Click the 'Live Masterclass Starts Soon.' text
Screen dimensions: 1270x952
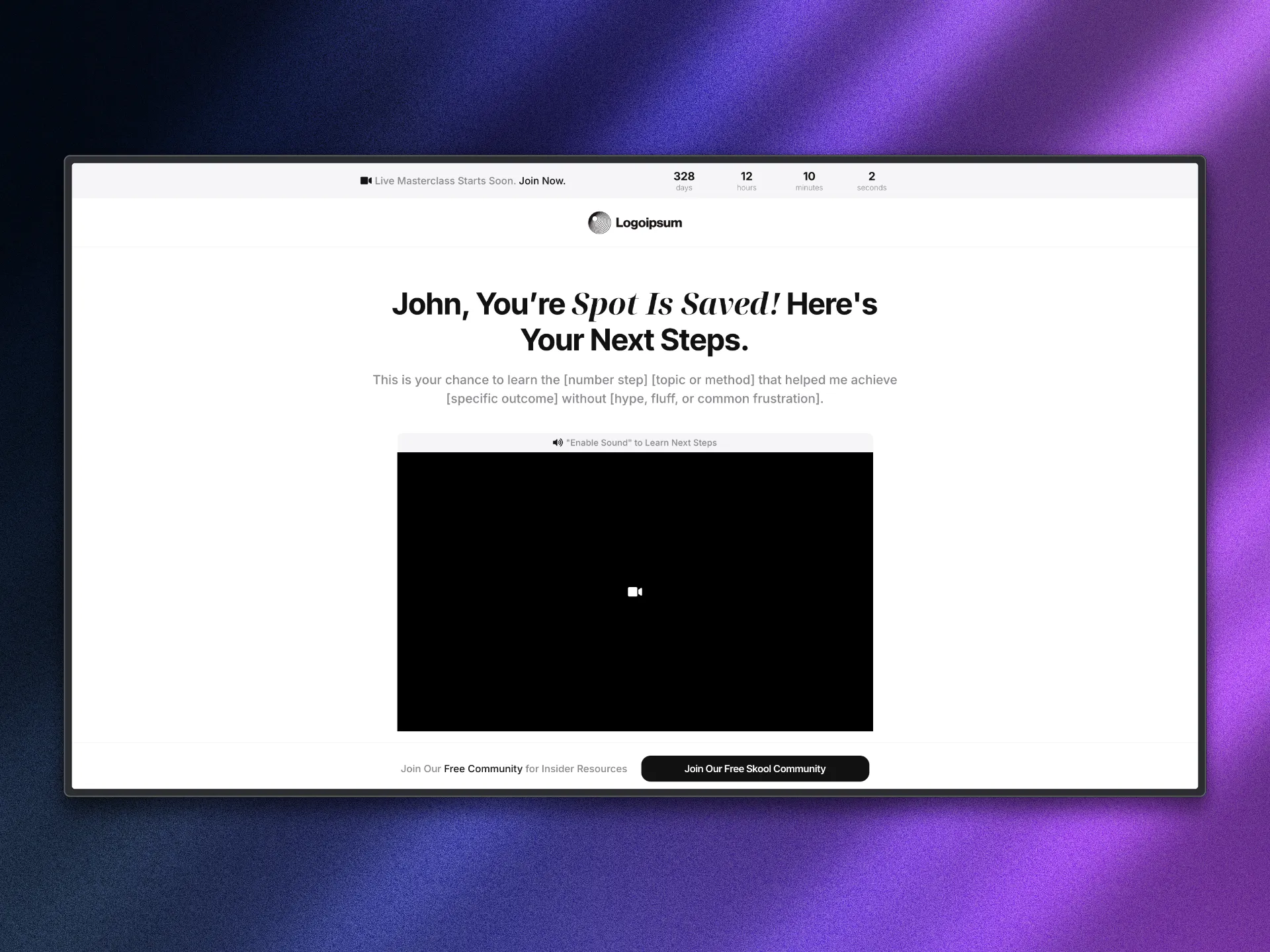point(444,180)
